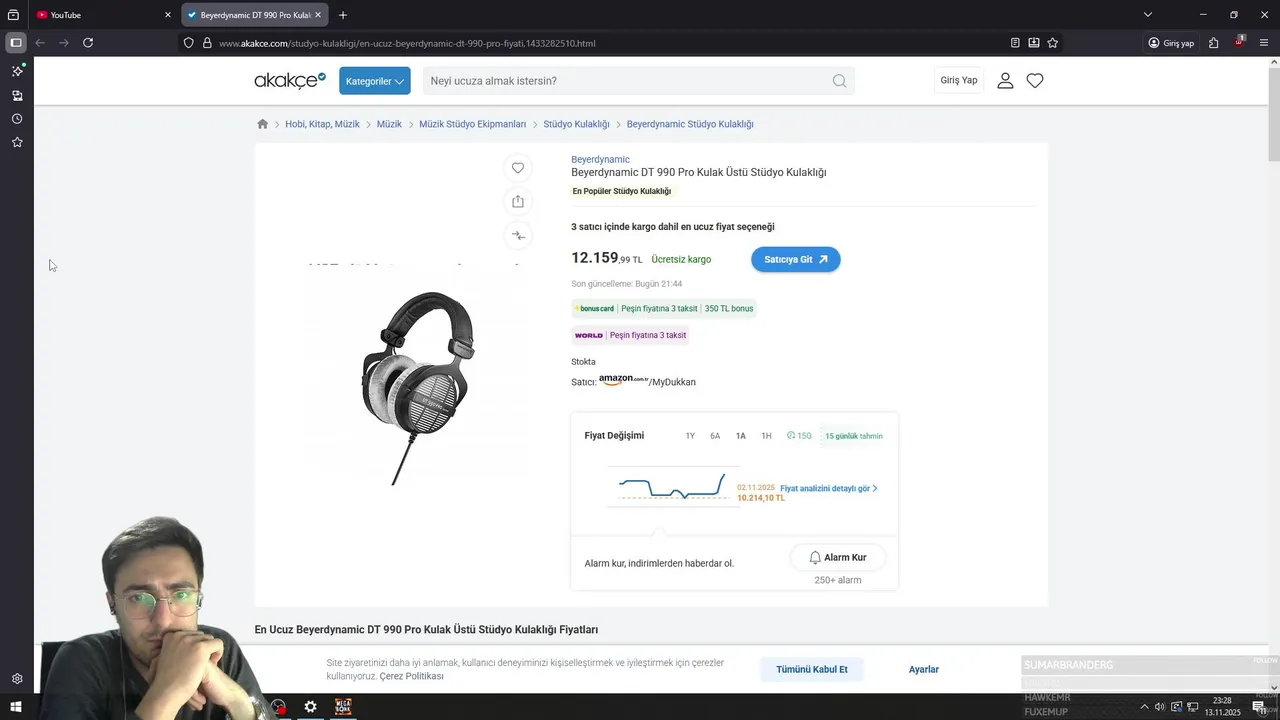The image size is (1280, 720).
Task: Click install-site icon in address bar
Action: point(1034,43)
